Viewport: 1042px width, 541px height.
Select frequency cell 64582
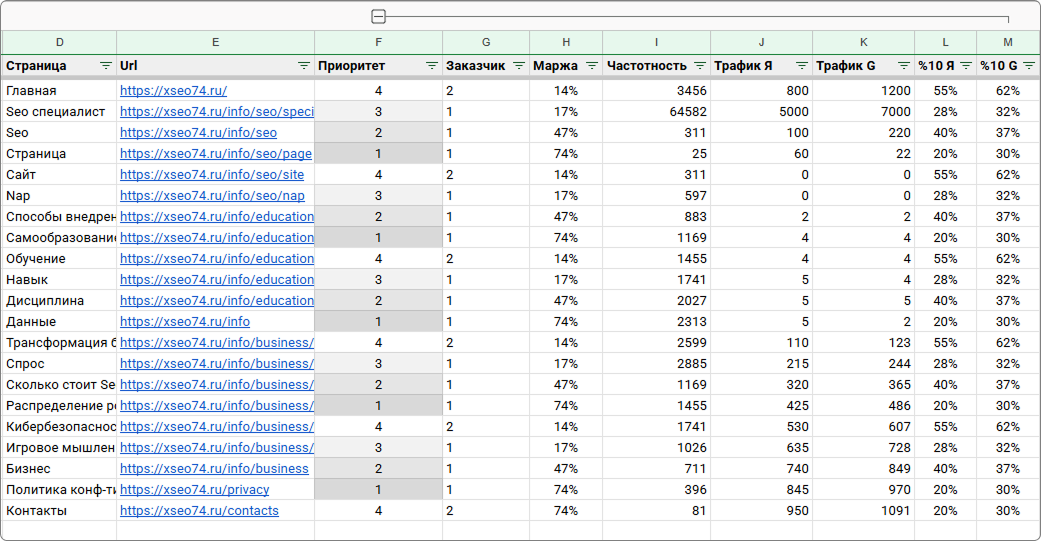click(657, 112)
